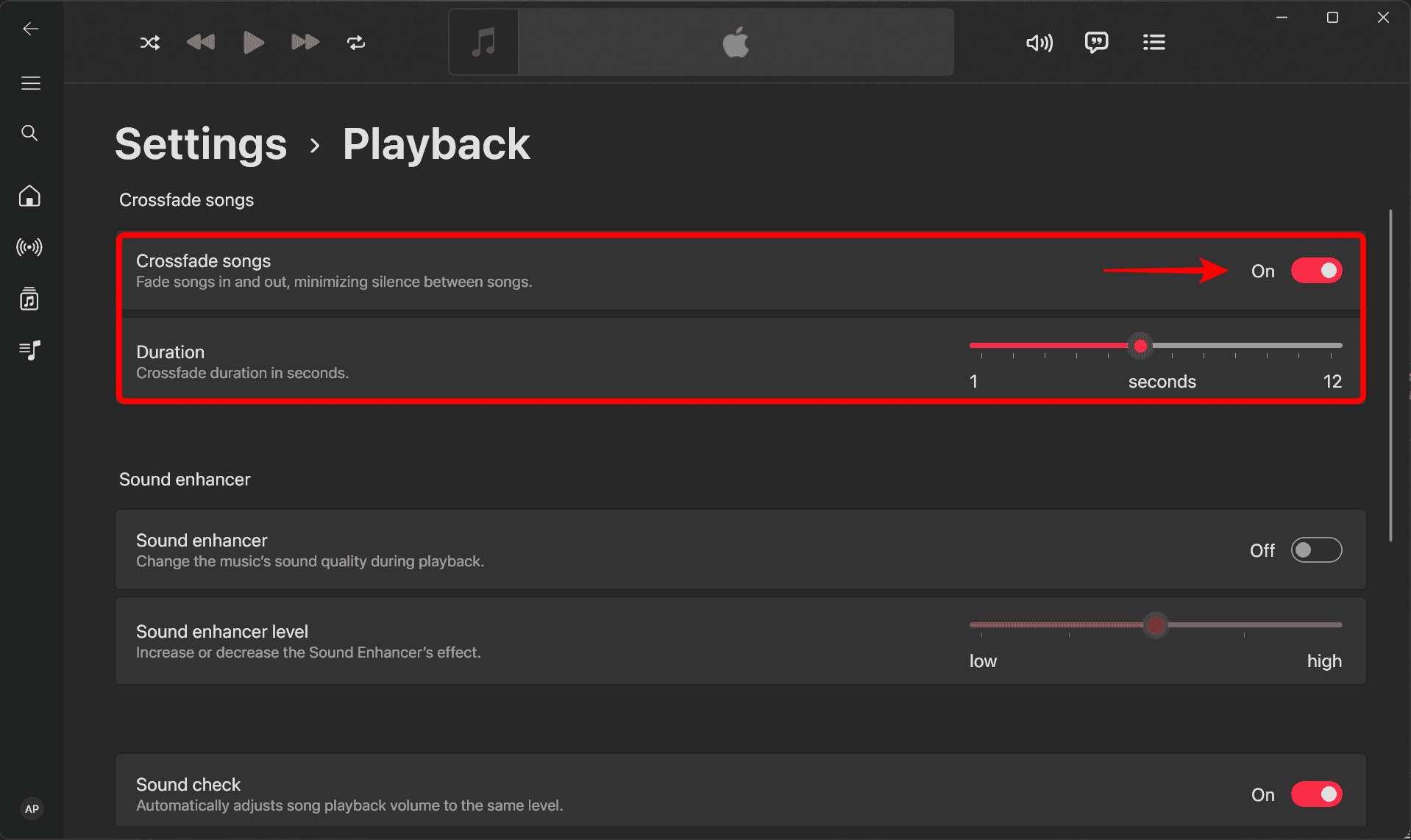
Task: Open the Radio section in sidebar
Action: pyautogui.click(x=30, y=247)
